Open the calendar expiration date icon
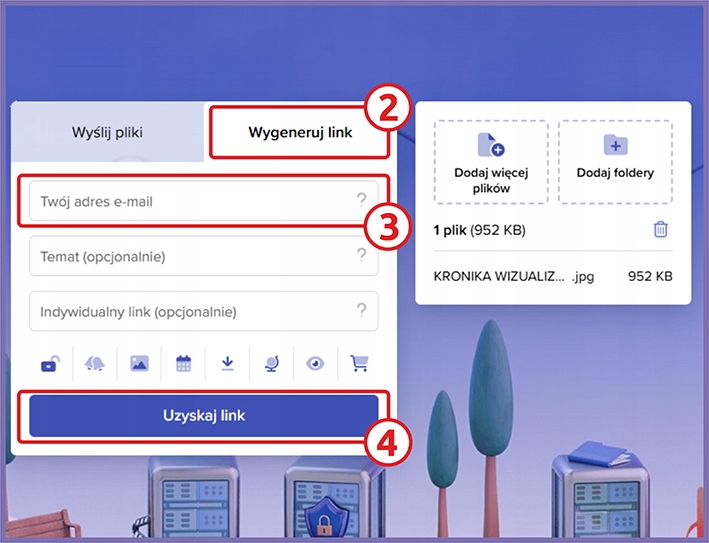The height and width of the screenshot is (543, 709). tap(183, 365)
